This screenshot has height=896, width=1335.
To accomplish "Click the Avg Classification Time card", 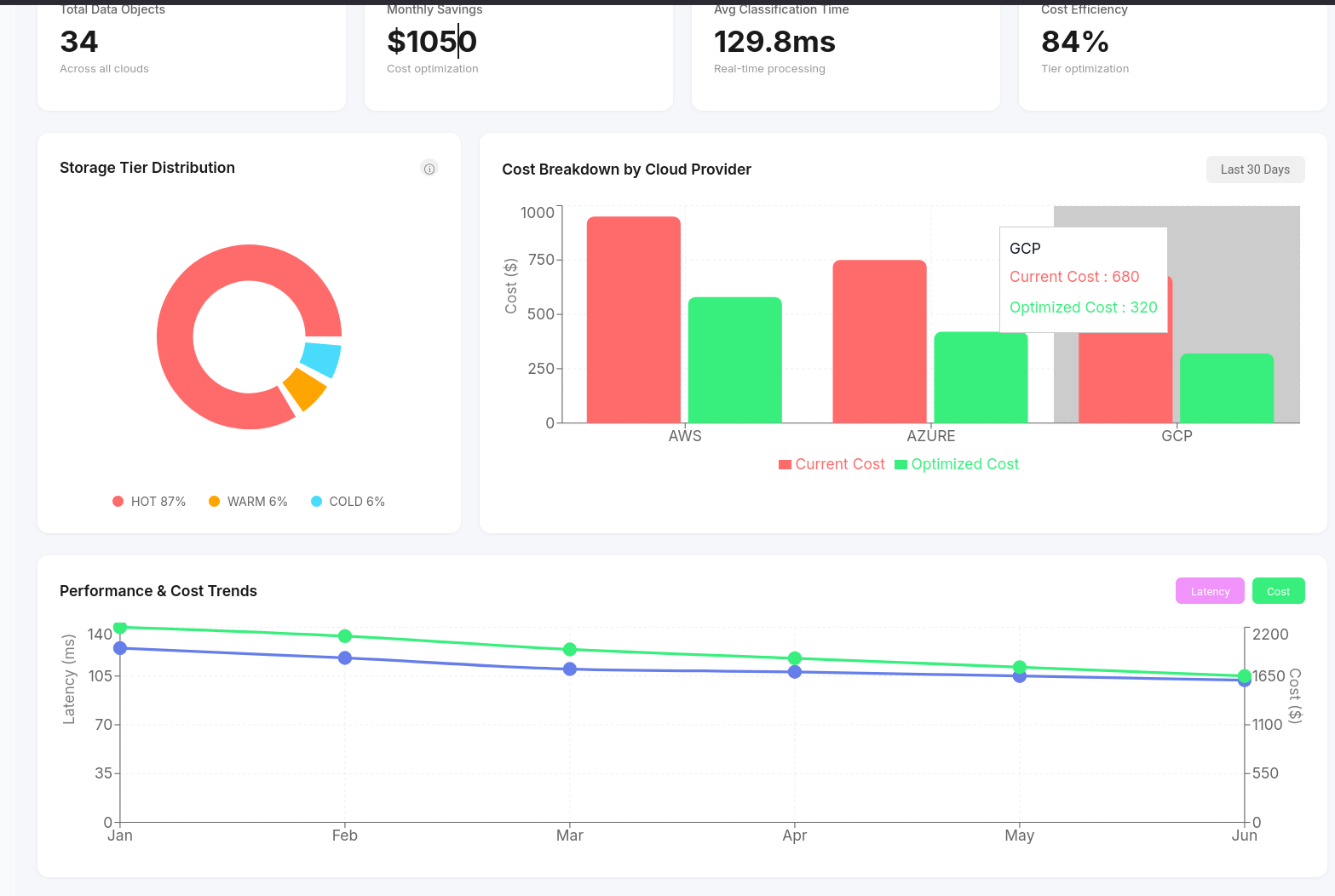I will (844, 51).
